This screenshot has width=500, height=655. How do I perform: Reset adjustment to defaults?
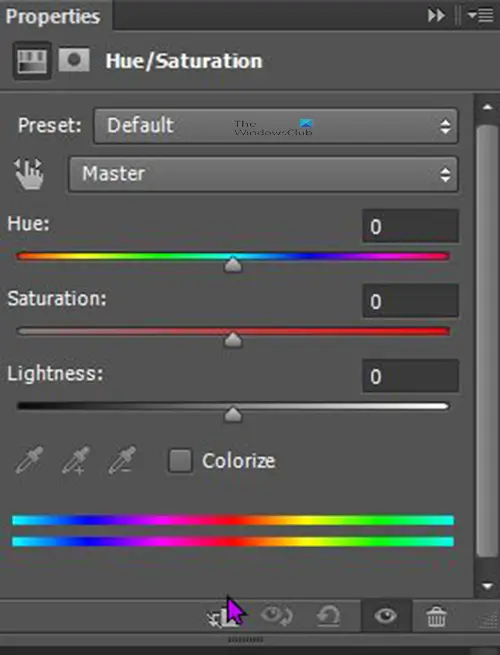pyautogui.click(x=328, y=616)
